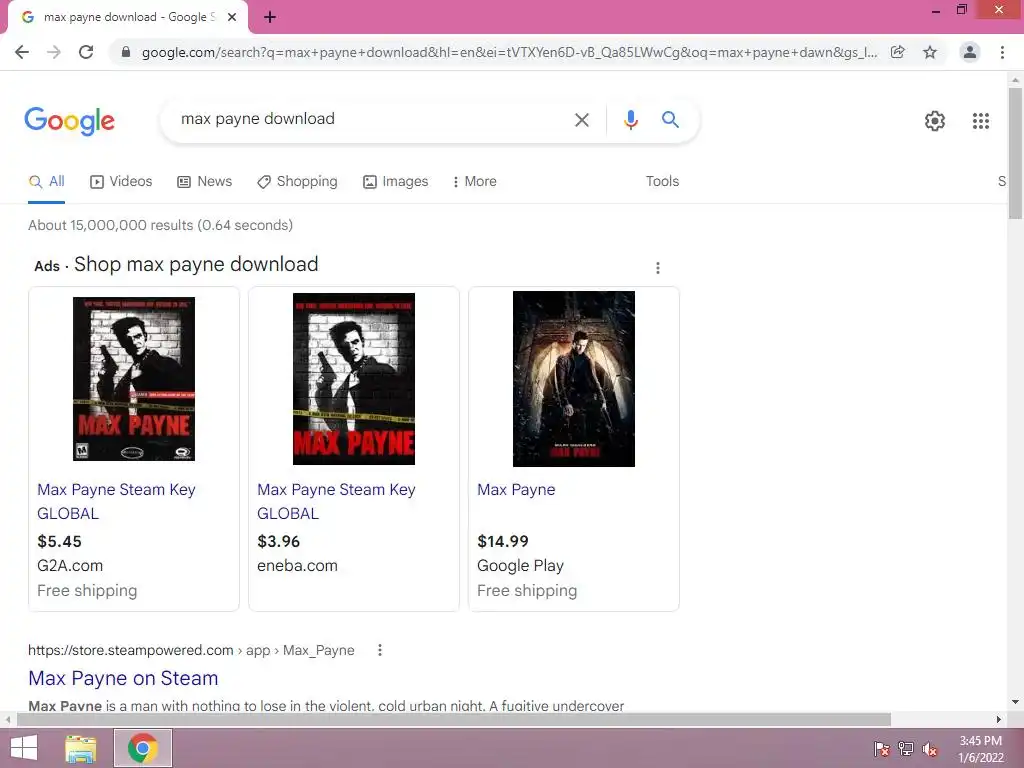Click the scroll down arrow
The image size is (1024, 768).
click(1015, 703)
